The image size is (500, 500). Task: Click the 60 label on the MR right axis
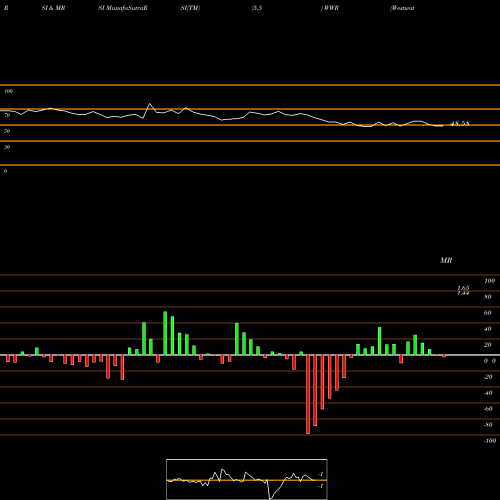(x=488, y=313)
